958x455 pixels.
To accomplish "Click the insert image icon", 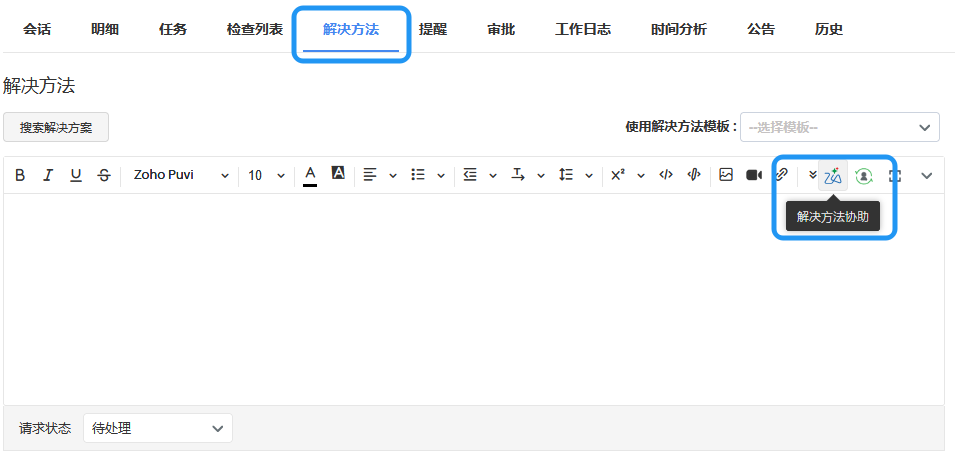I will coord(726,175).
